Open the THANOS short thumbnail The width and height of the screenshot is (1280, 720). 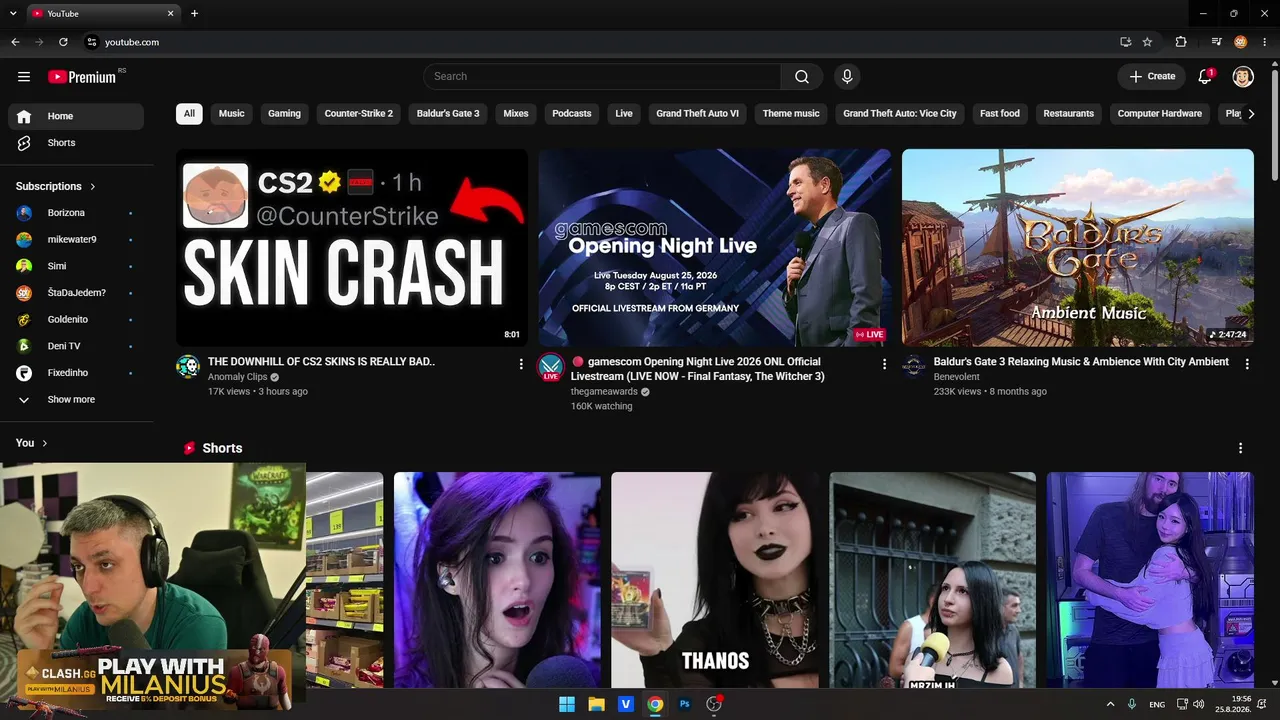click(x=715, y=580)
